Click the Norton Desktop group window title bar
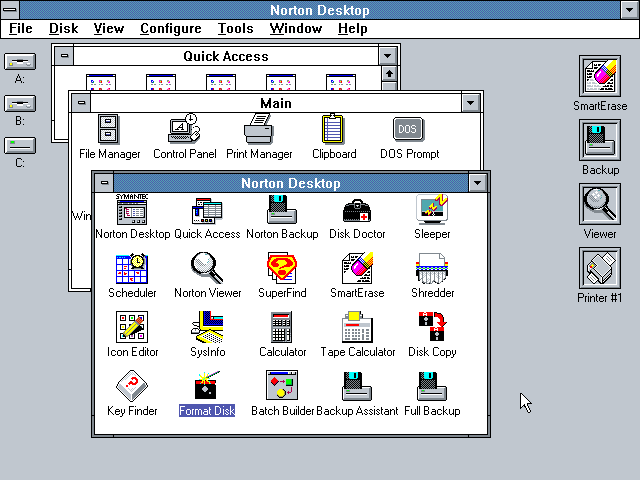640x480 pixels. 291,183
